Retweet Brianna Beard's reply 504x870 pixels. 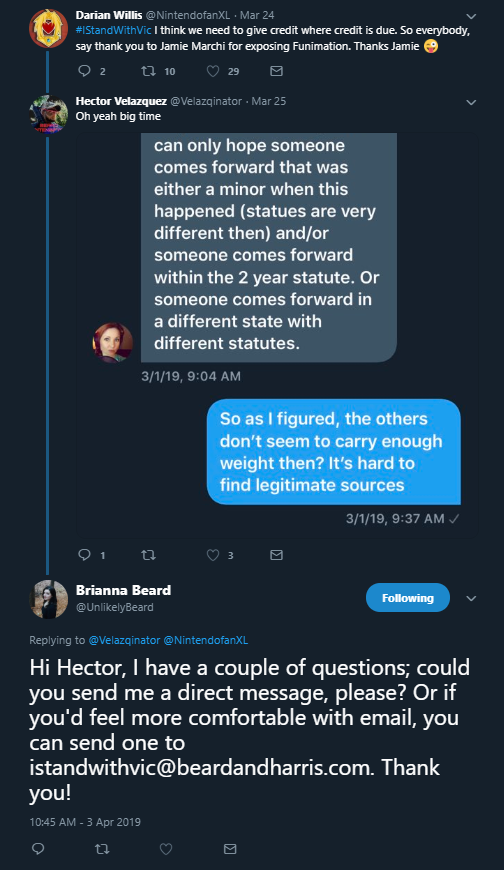click(102, 848)
